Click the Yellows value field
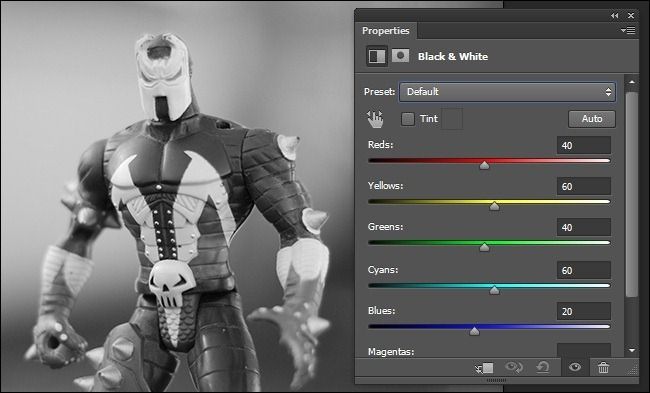The width and height of the screenshot is (650, 393). (584, 186)
